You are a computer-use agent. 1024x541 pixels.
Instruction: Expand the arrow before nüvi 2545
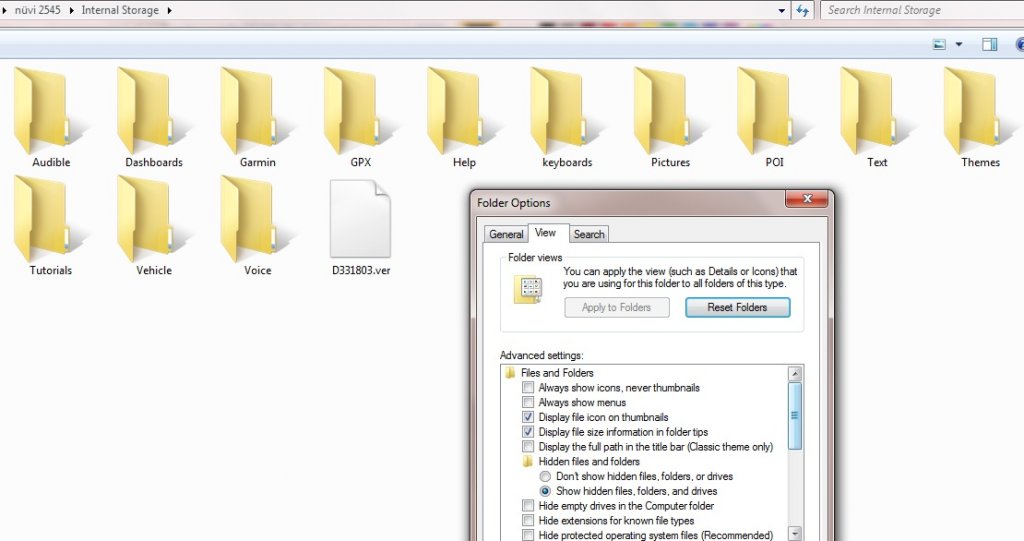[5, 10]
